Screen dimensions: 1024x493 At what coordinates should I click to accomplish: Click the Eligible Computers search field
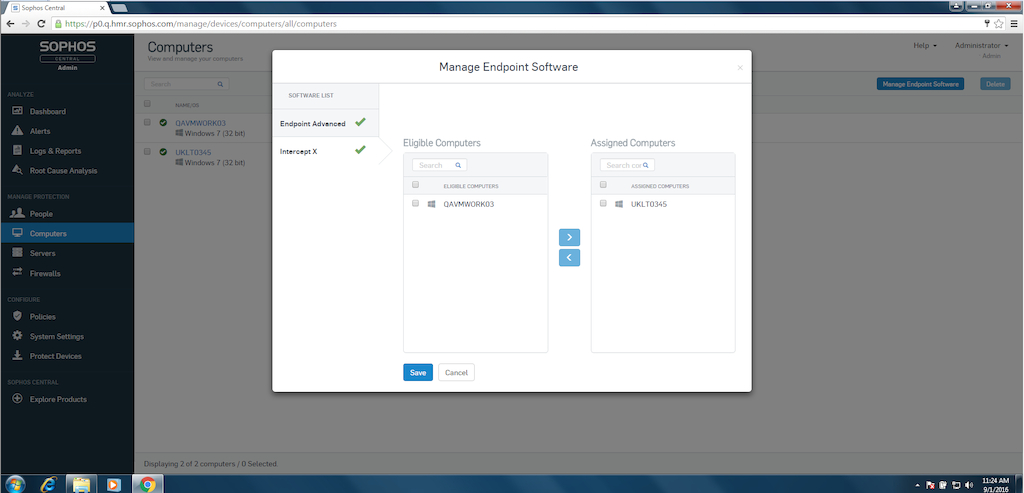[440, 165]
